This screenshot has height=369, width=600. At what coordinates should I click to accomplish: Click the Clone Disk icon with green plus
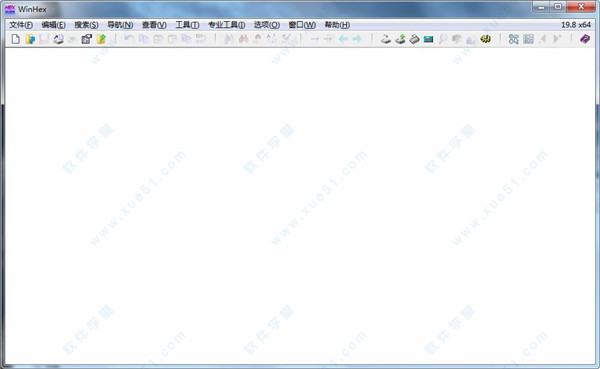tap(400, 39)
